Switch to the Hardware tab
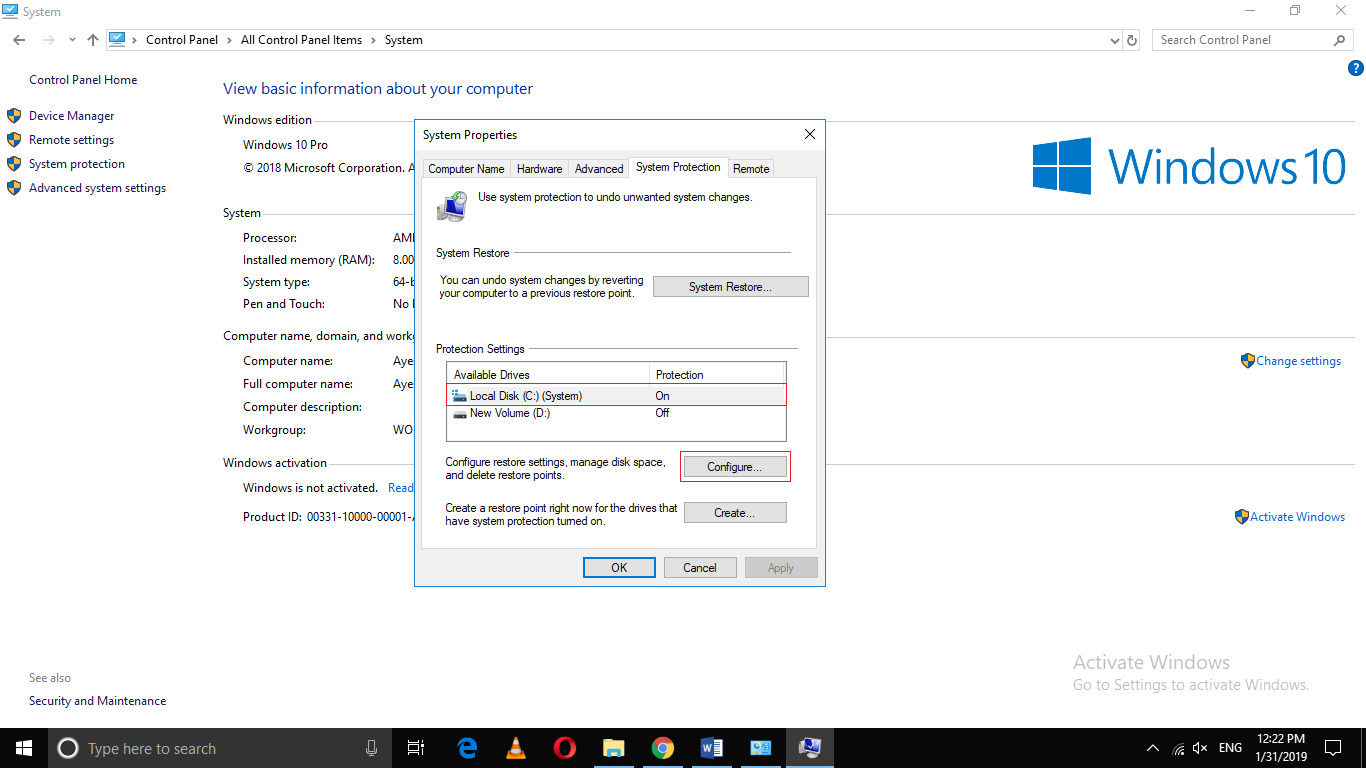 point(539,168)
